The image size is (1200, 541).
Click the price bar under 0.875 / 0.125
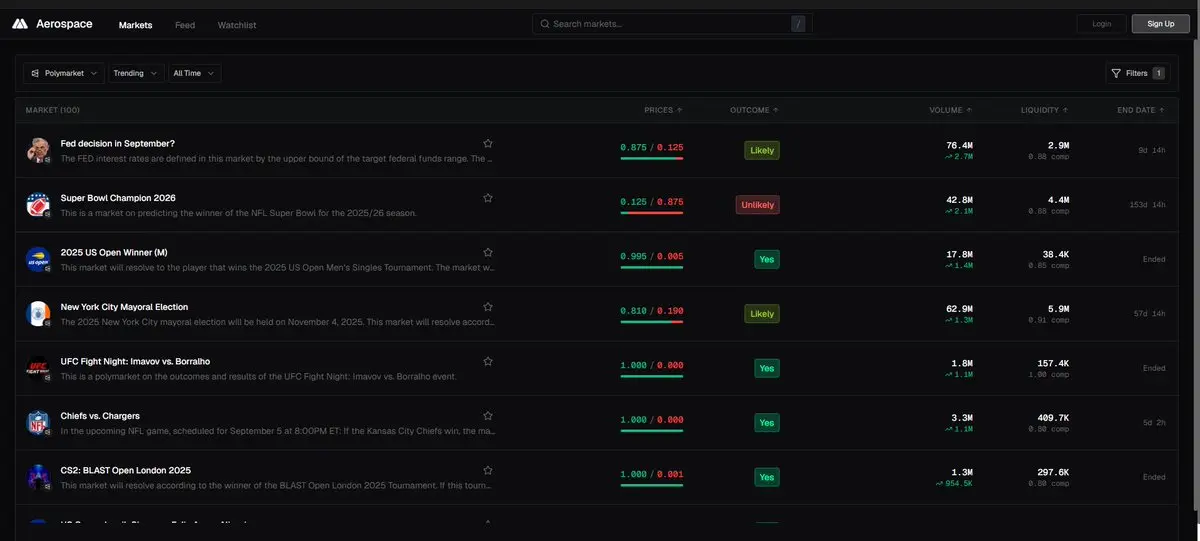pyautogui.click(x=652, y=158)
